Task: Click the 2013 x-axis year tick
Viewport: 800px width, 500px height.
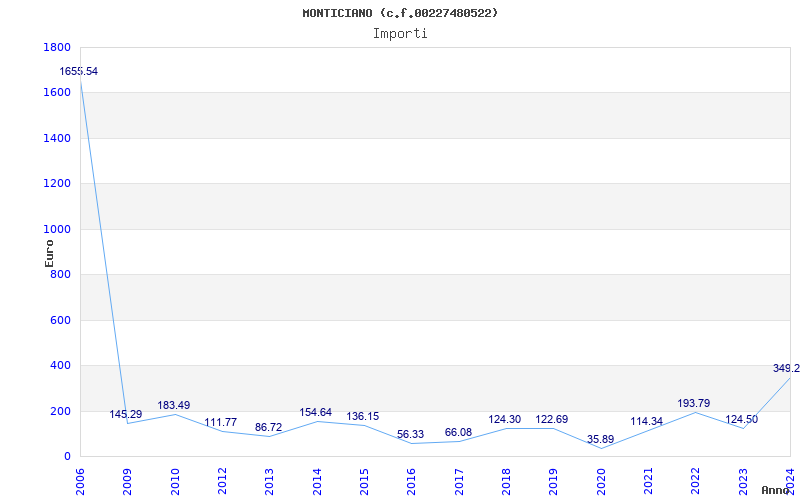Action: (x=269, y=481)
